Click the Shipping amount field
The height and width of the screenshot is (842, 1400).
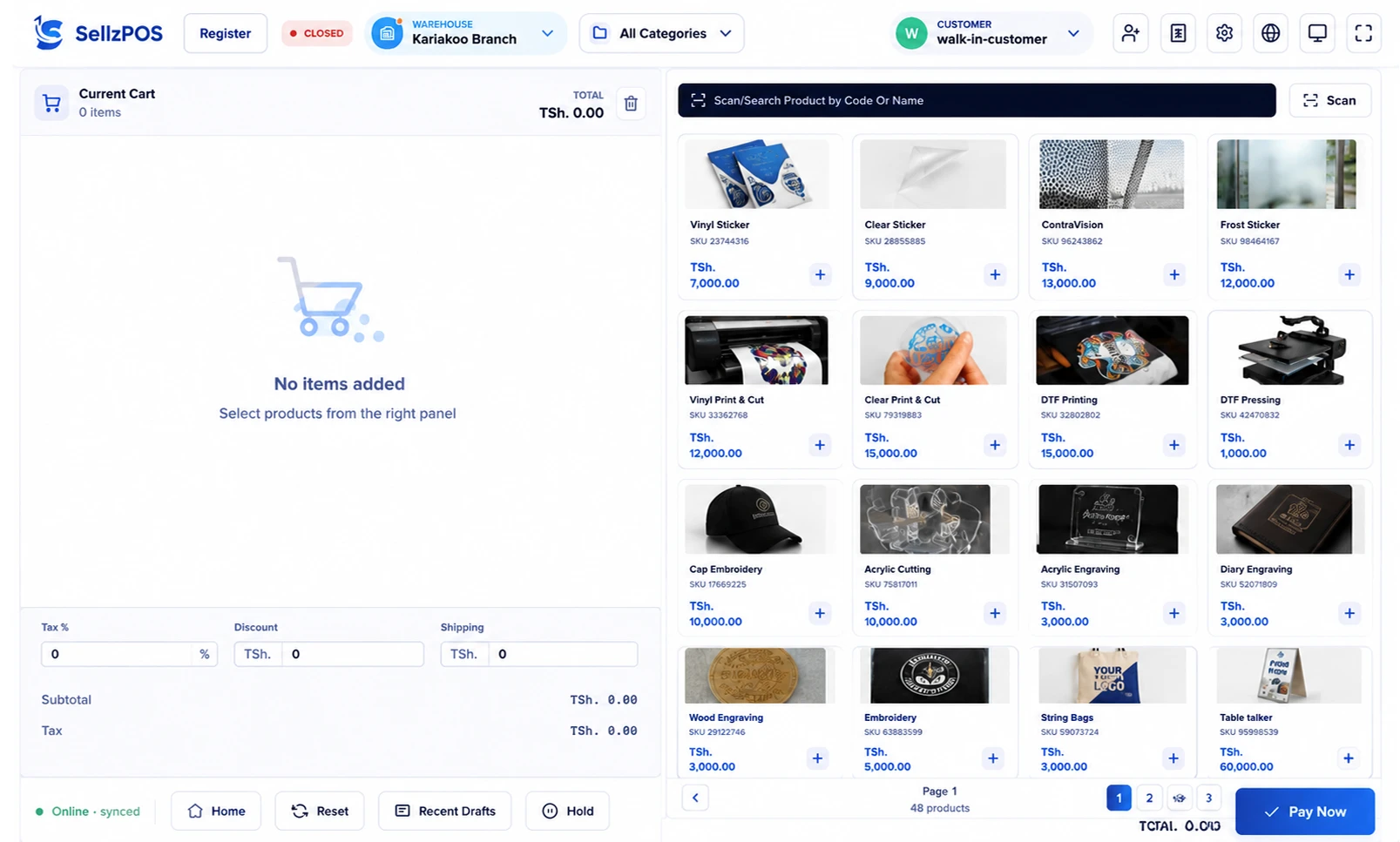539,654
